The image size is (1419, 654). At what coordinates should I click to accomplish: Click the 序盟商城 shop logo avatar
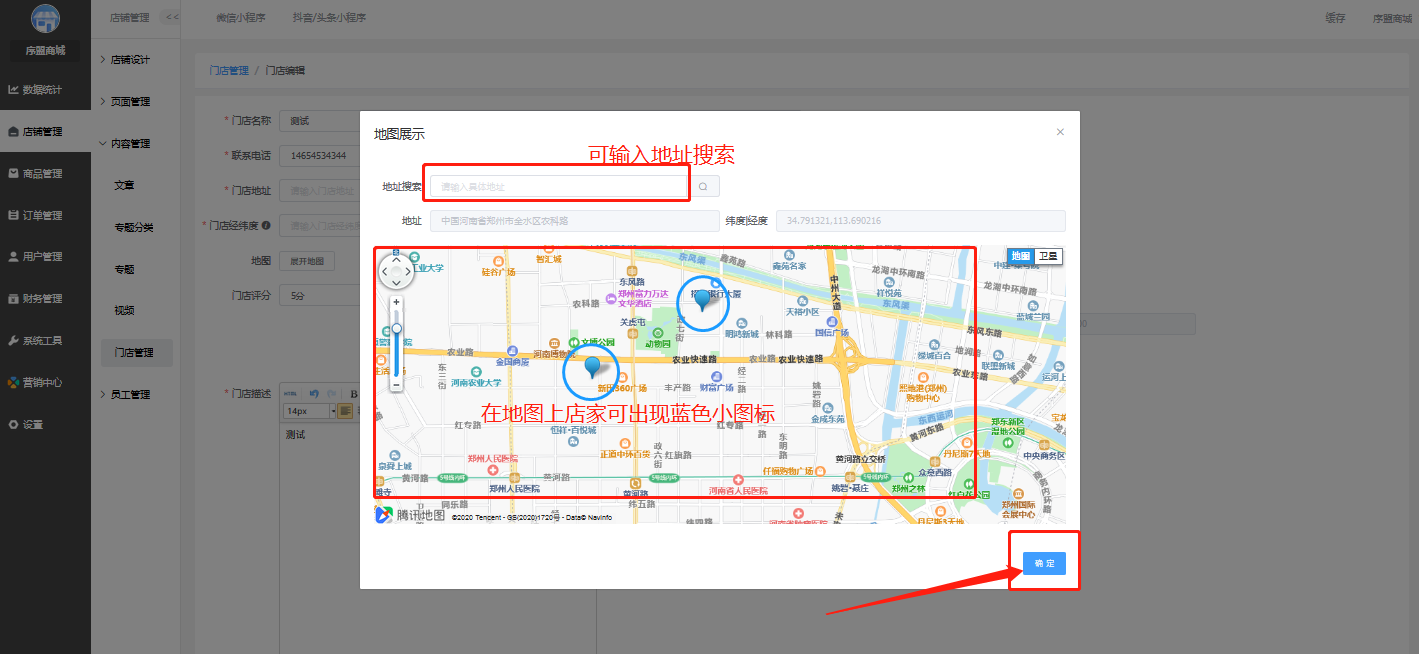45,20
